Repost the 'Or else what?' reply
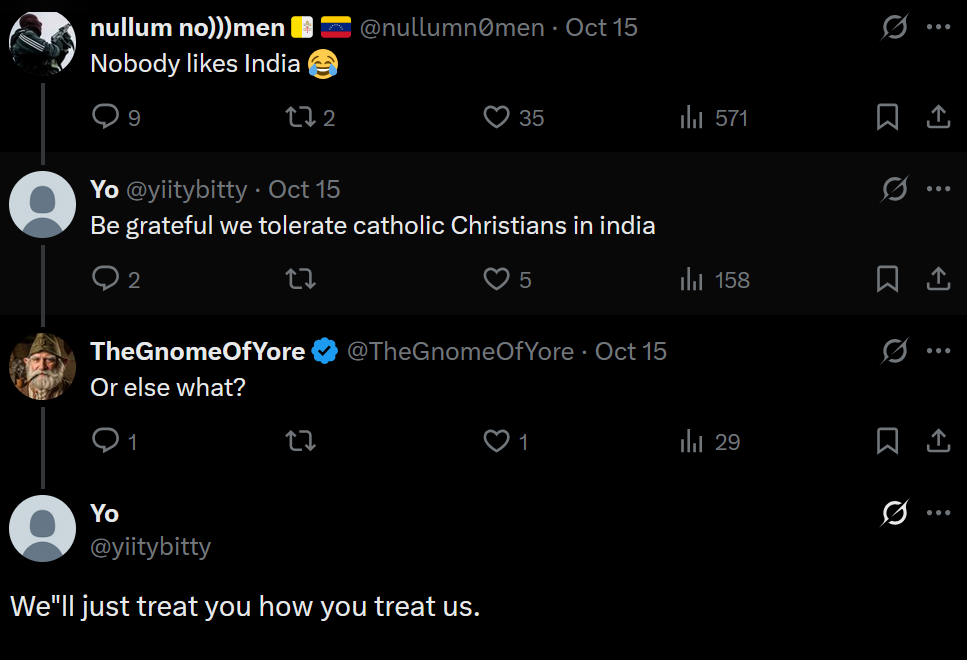Viewport: 967px width, 660px height. 300,441
